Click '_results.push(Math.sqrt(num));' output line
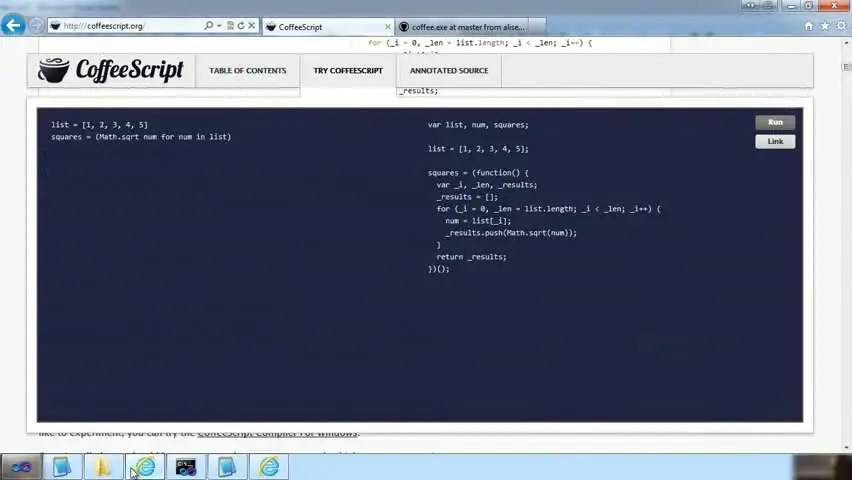 (511, 233)
